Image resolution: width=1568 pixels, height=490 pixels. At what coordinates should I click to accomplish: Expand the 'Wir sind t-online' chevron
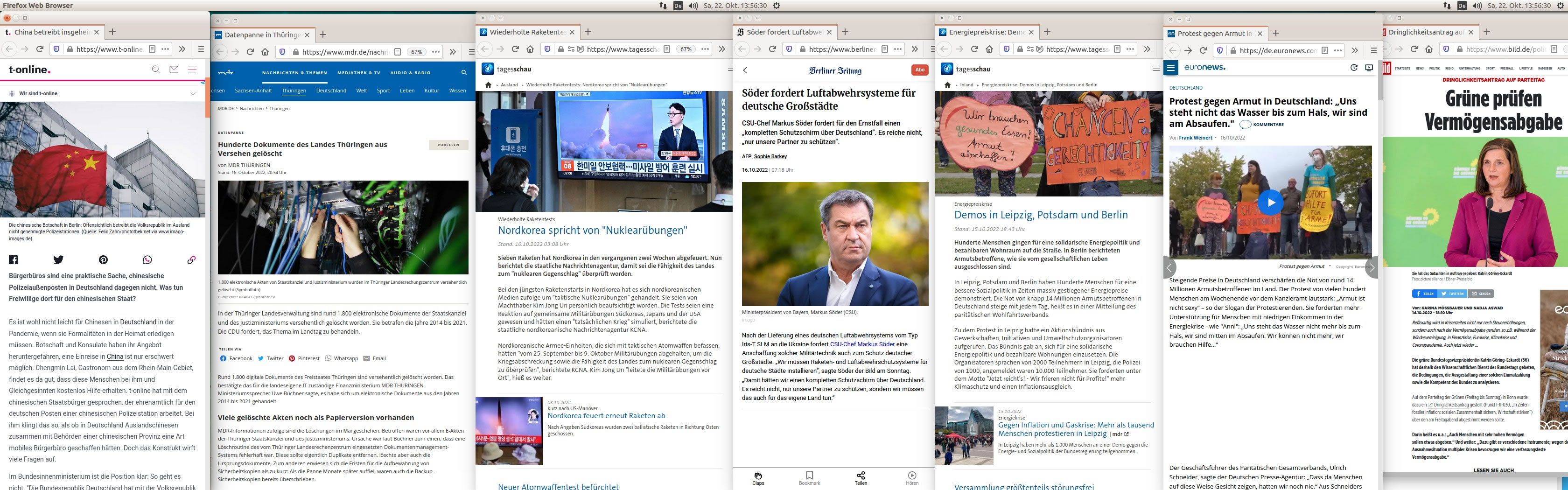point(193,94)
